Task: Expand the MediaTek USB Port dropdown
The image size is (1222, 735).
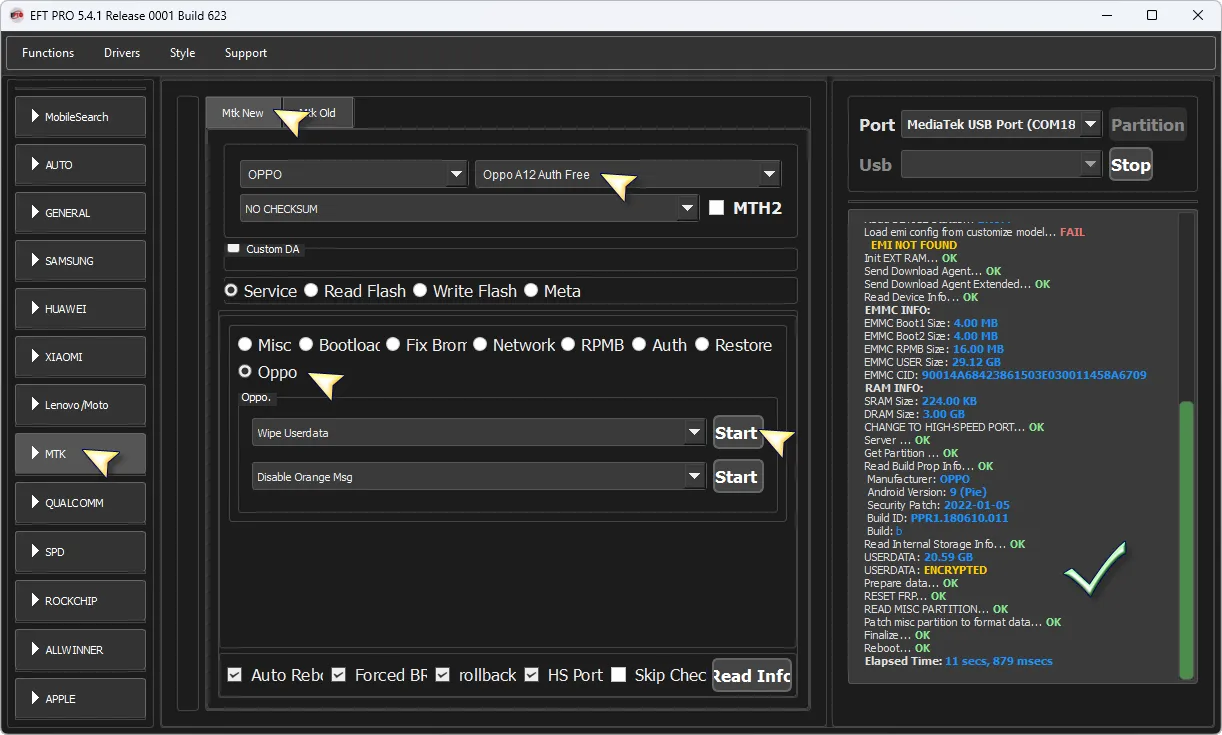Action: 1090,125
